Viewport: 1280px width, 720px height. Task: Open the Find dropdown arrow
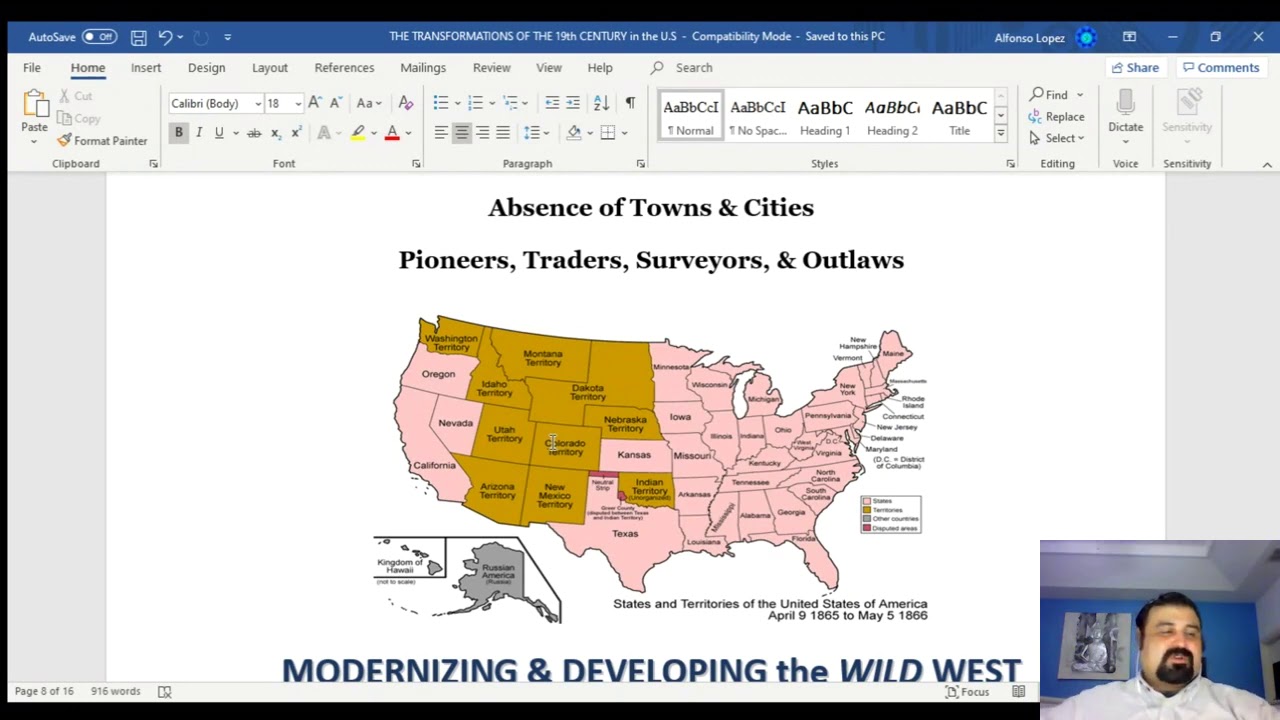tap(1080, 95)
